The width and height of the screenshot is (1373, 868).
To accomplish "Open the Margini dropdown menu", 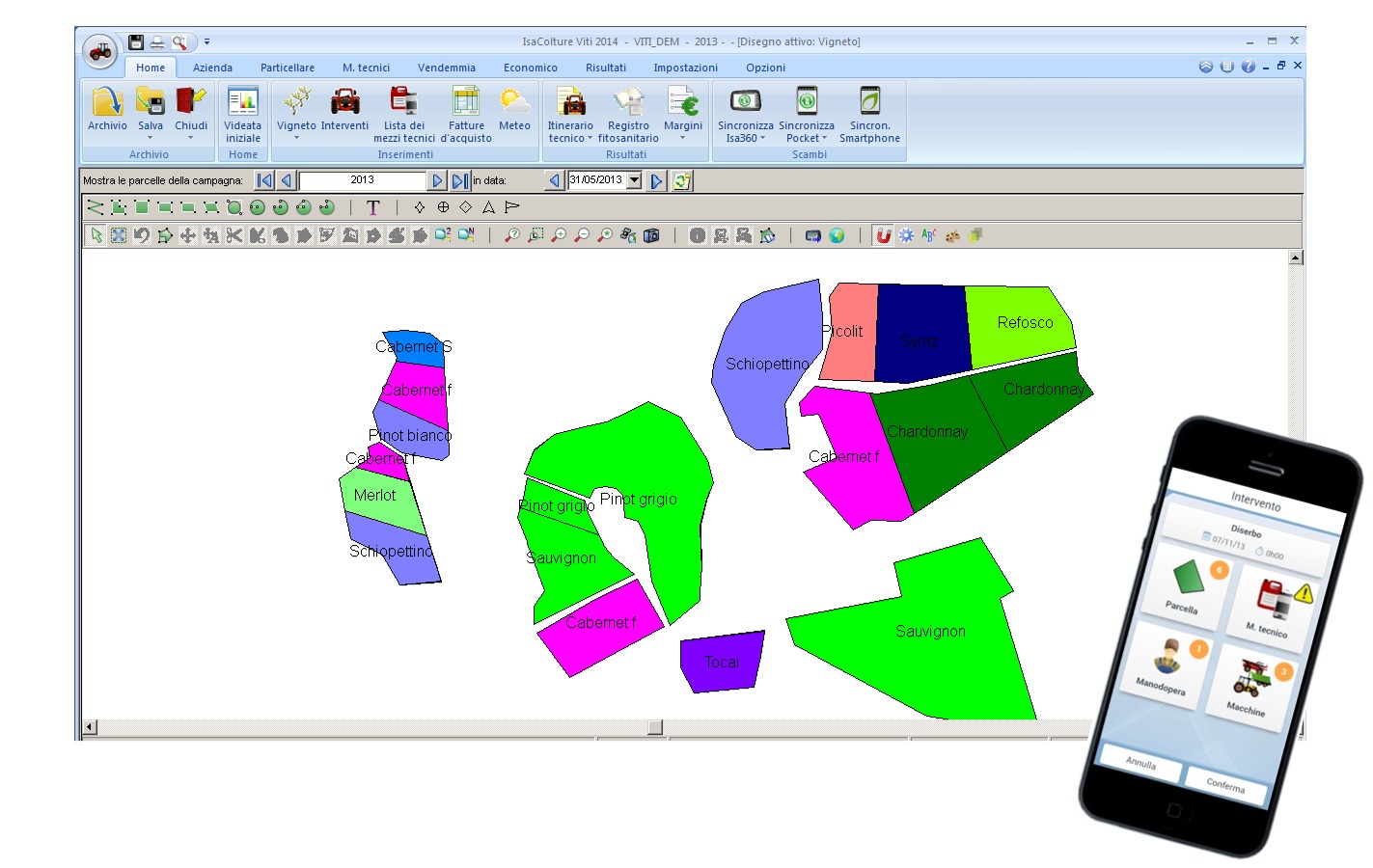I will point(682,138).
